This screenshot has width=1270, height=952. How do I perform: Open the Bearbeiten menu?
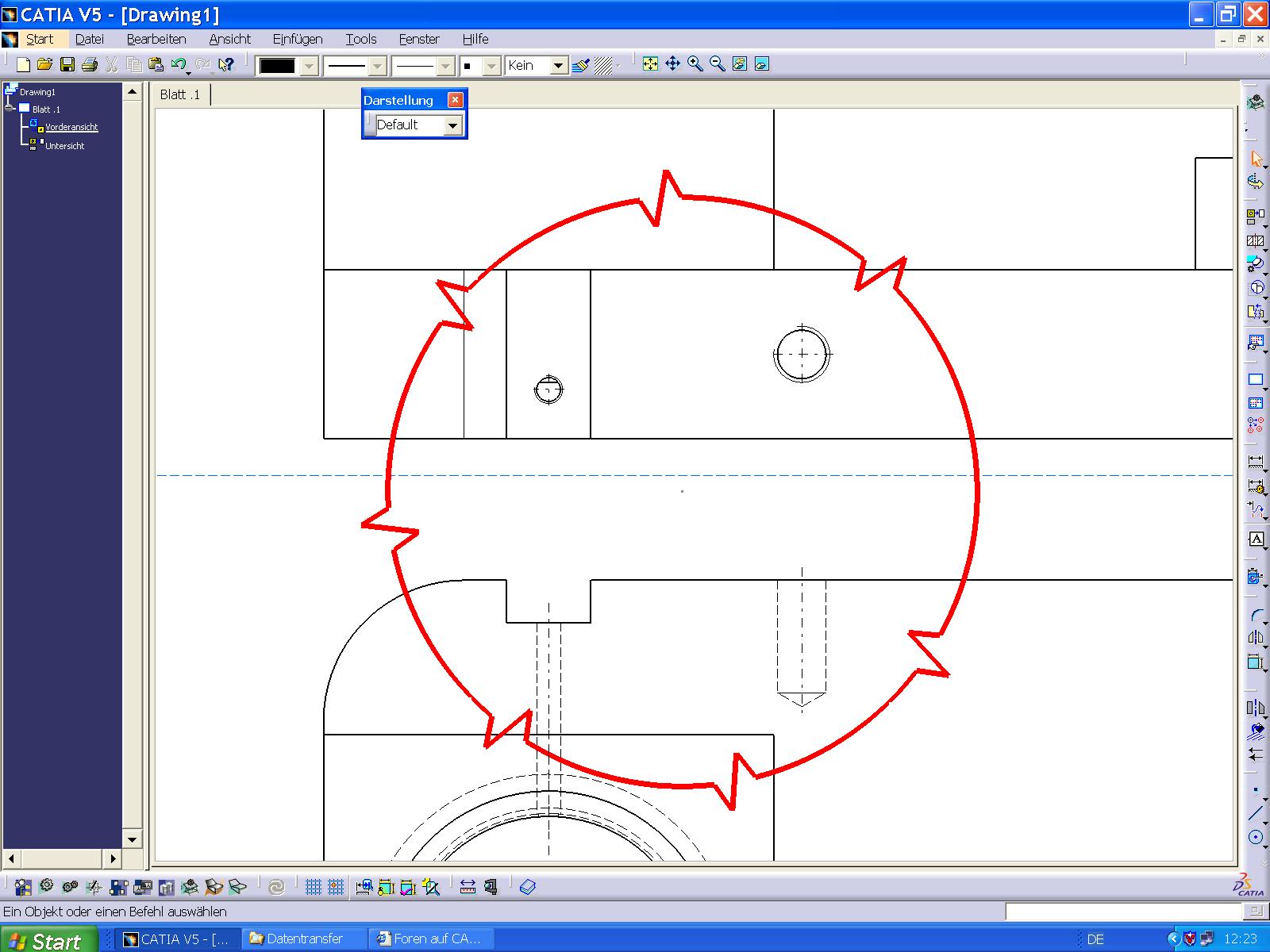click(x=156, y=39)
